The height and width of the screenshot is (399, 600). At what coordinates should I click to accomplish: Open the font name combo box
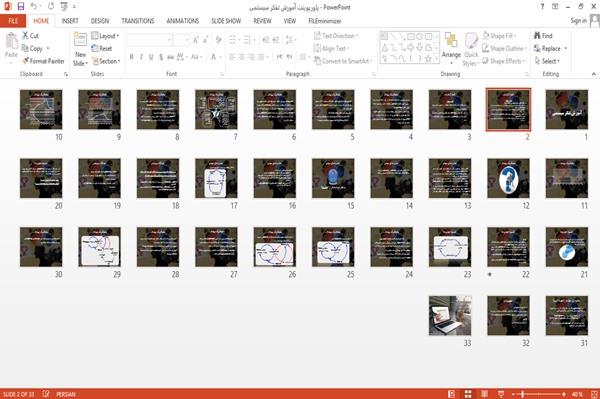[x=150, y=40]
